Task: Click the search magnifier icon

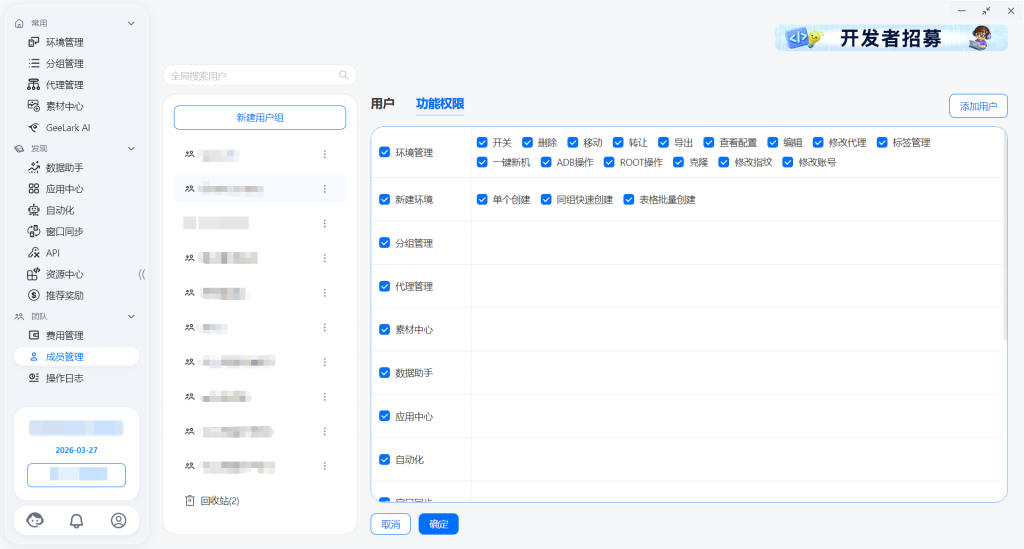Action: [x=343, y=75]
